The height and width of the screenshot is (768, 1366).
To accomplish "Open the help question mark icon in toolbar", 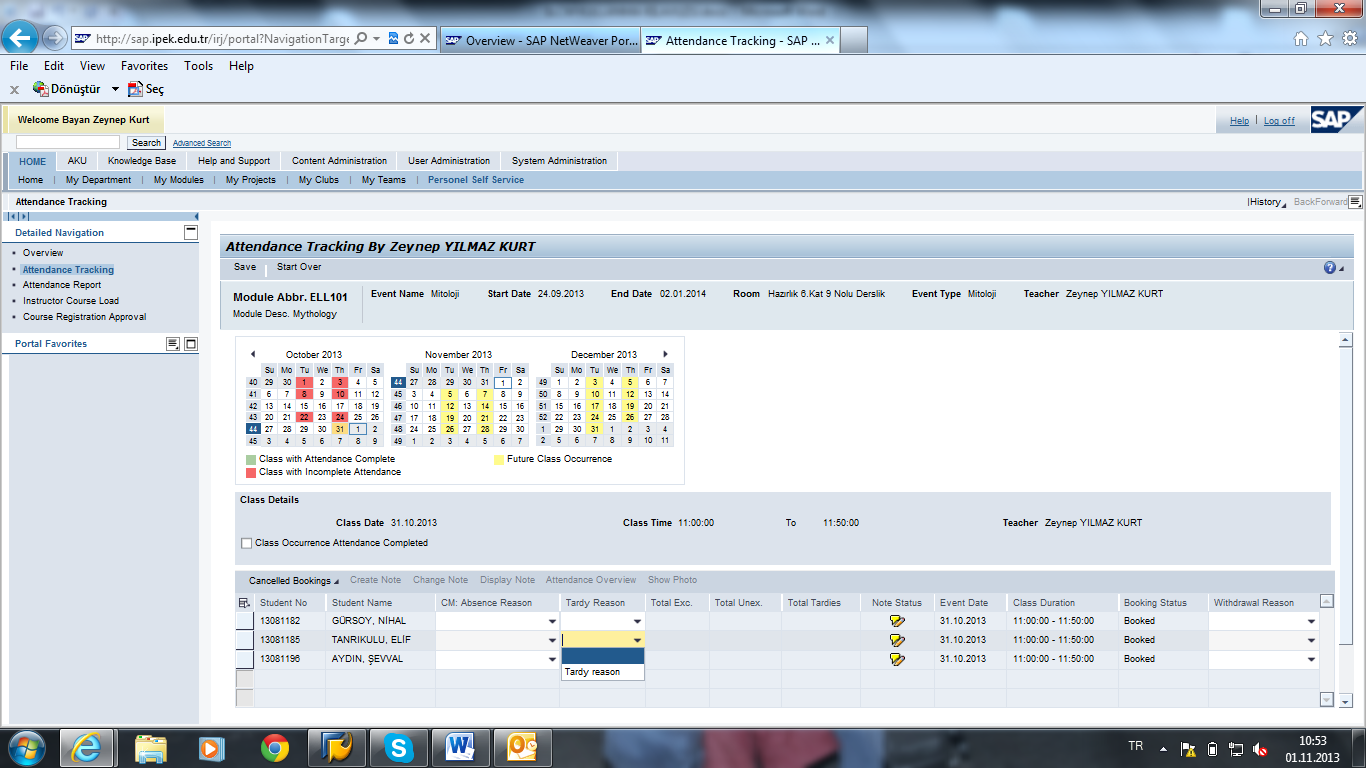I will [1330, 268].
